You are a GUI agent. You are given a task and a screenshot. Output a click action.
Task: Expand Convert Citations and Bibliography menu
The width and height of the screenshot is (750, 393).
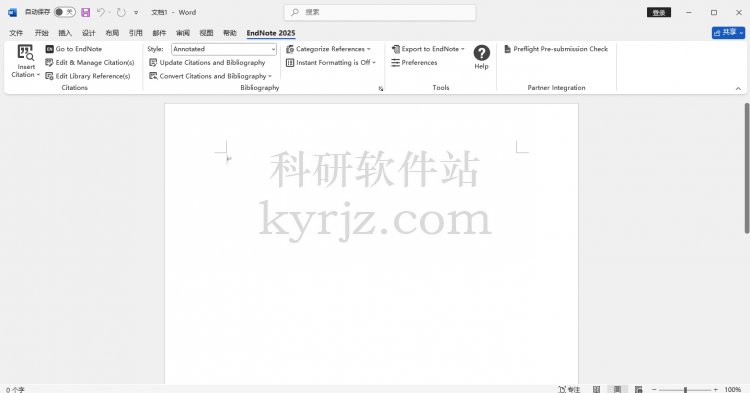210,76
